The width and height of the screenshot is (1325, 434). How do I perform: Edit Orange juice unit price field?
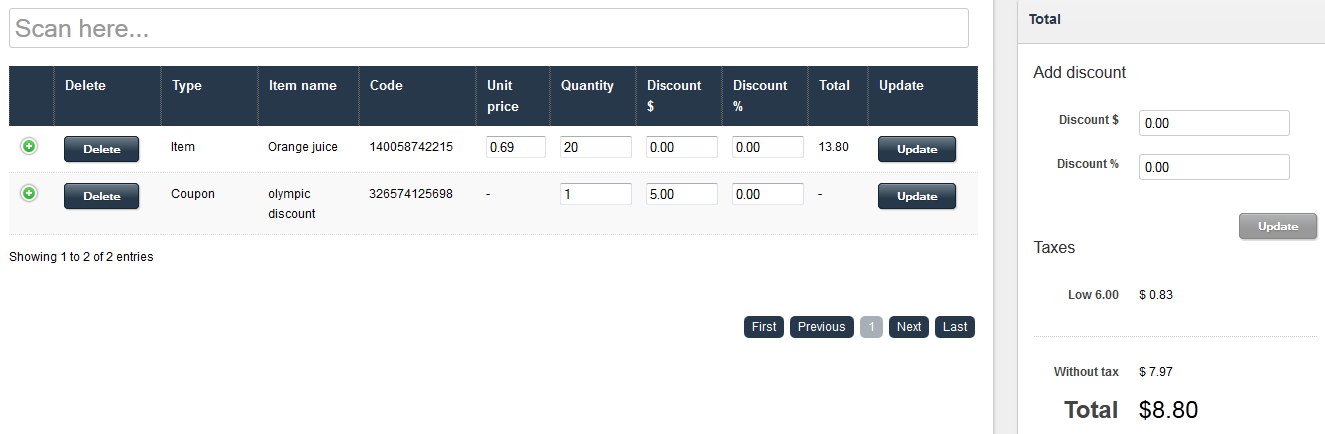click(x=515, y=147)
